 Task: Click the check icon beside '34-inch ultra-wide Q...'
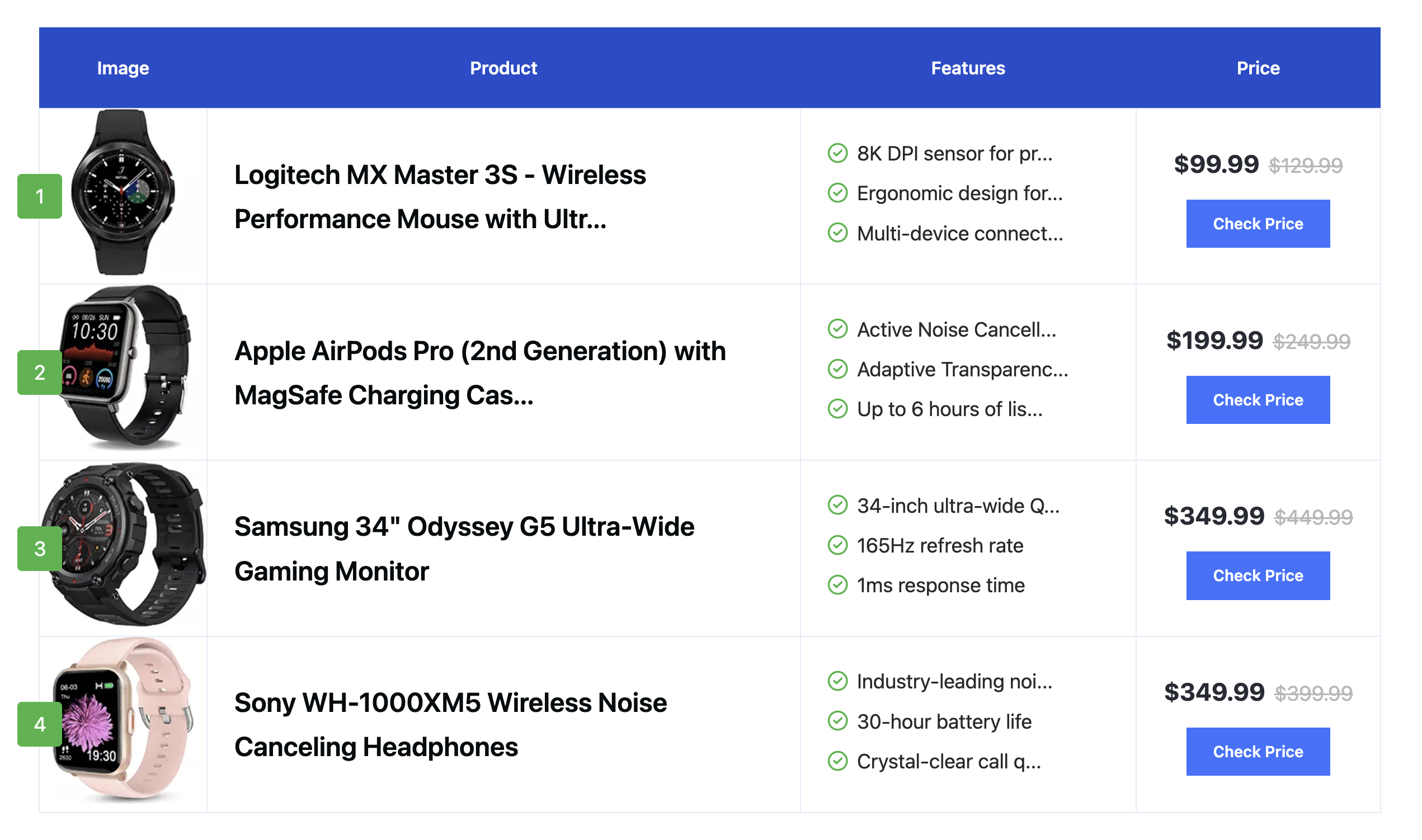click(837, 505)
